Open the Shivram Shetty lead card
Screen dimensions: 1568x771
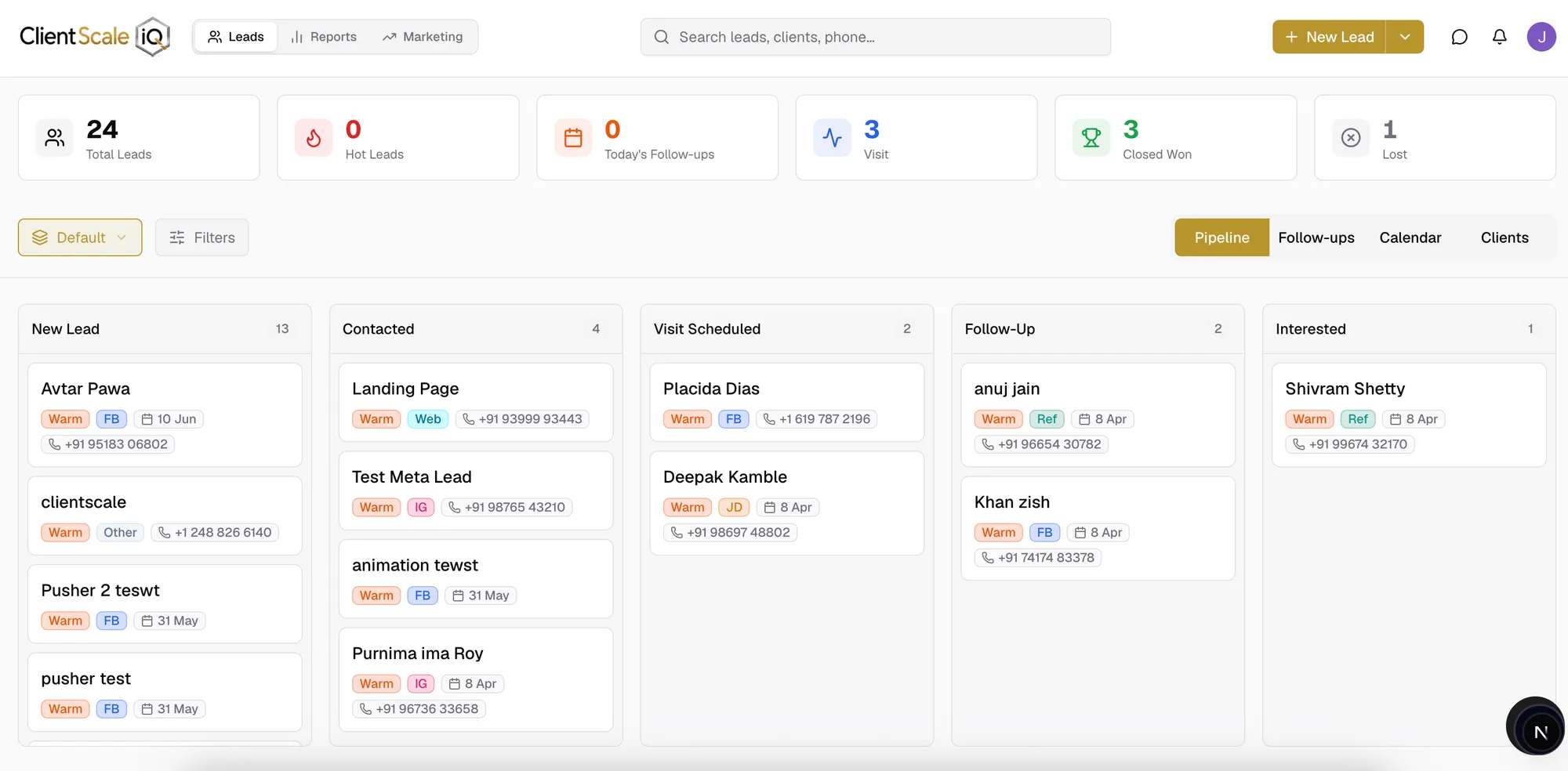pos(1409,414)
